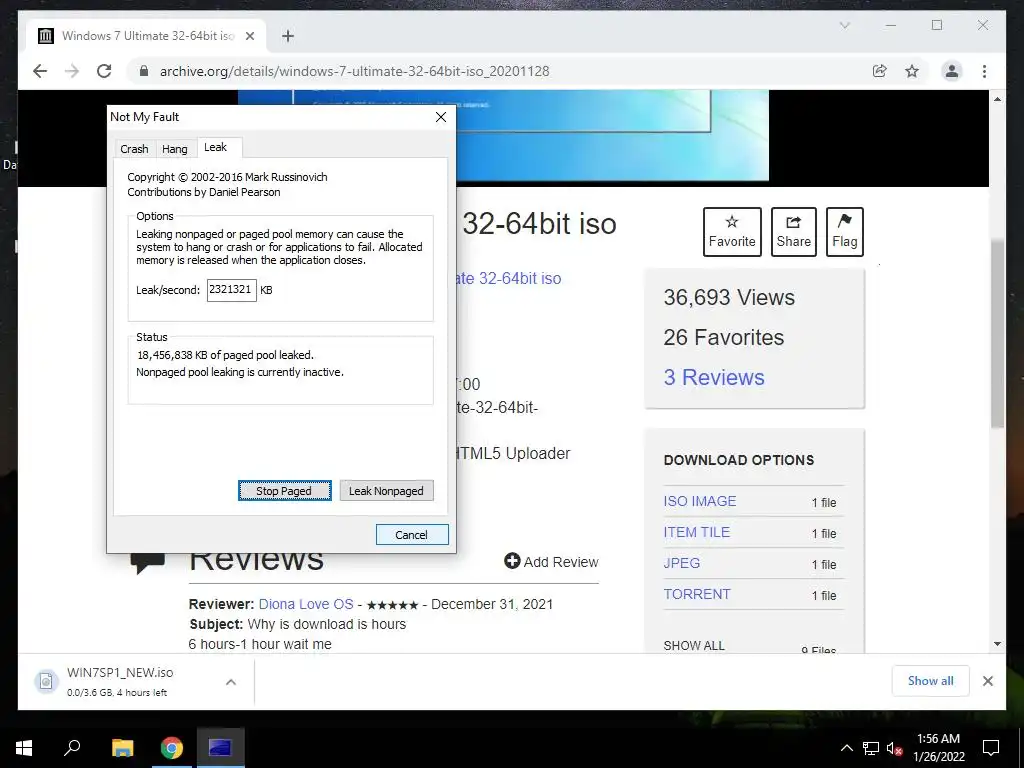Open a new Chrome tab

[x=288, y=36]
